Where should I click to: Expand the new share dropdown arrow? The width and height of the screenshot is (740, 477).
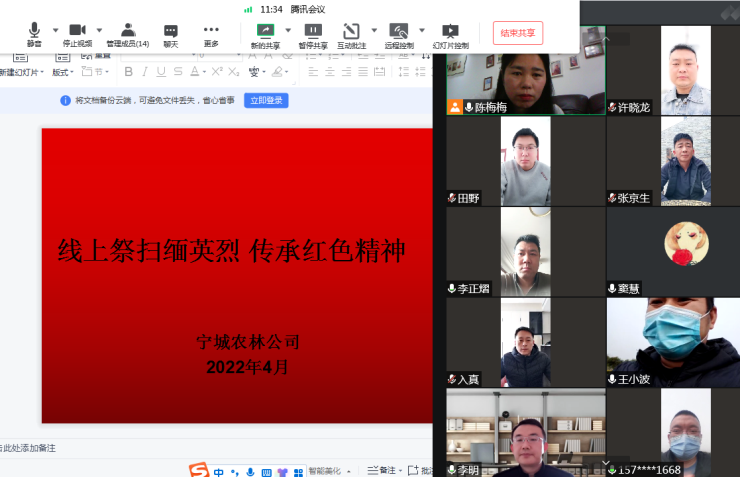[x=288, y=30]
